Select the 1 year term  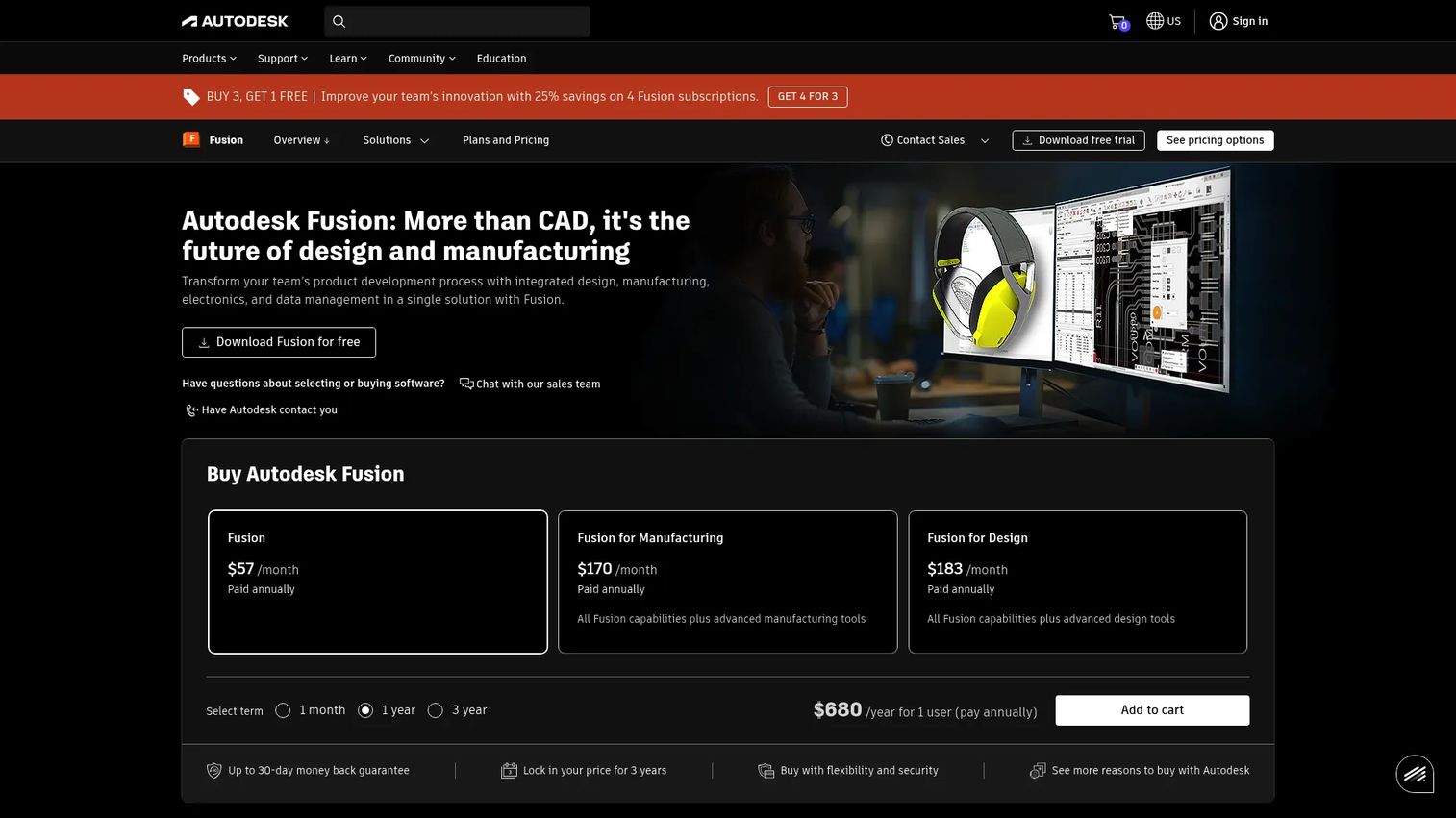click(x=365, y=710)
